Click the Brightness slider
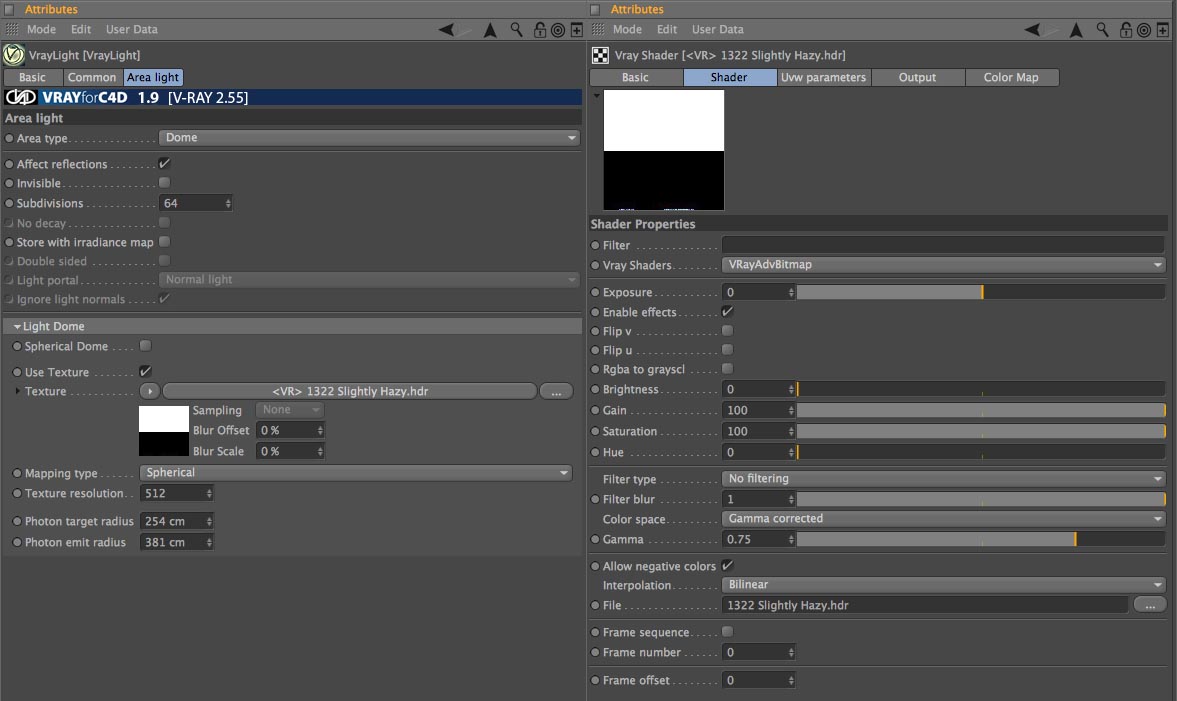The image size is (1177, 701). pos(981,389)
